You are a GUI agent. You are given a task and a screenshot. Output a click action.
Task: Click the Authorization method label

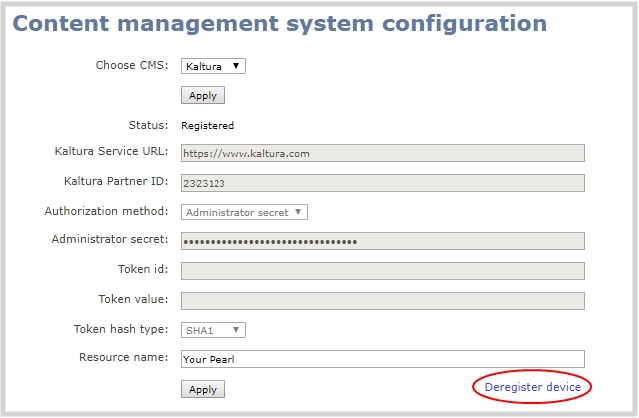point(106,211)
